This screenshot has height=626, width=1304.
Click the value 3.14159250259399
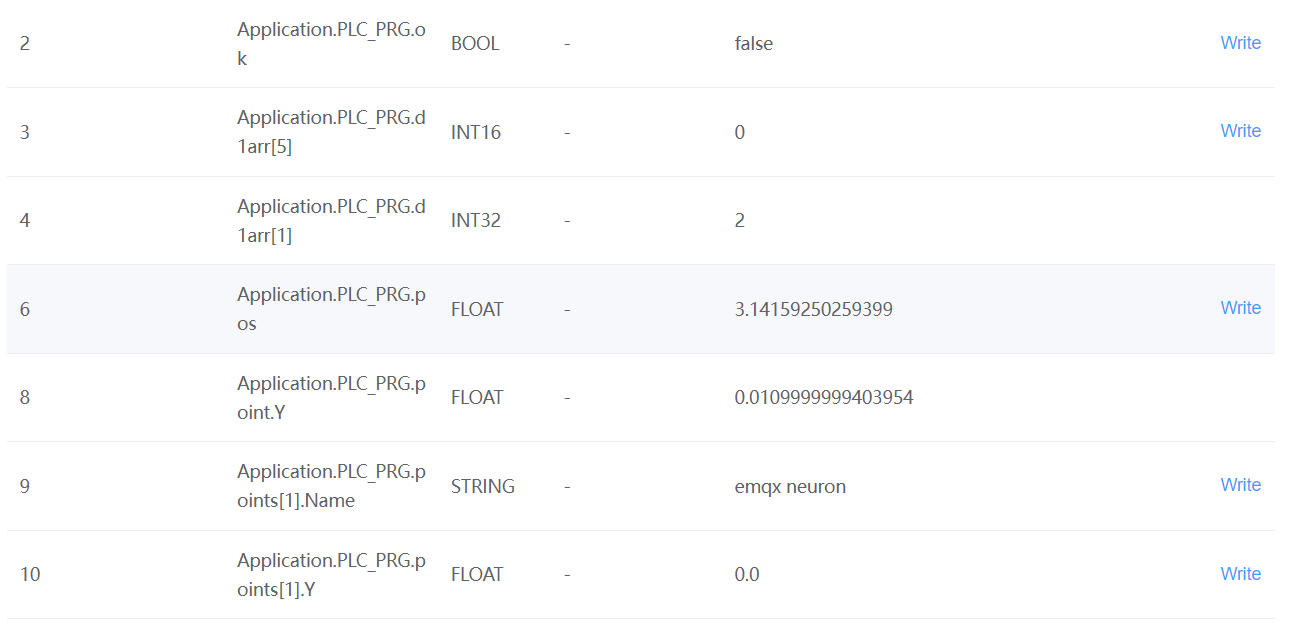click(813, 310)
